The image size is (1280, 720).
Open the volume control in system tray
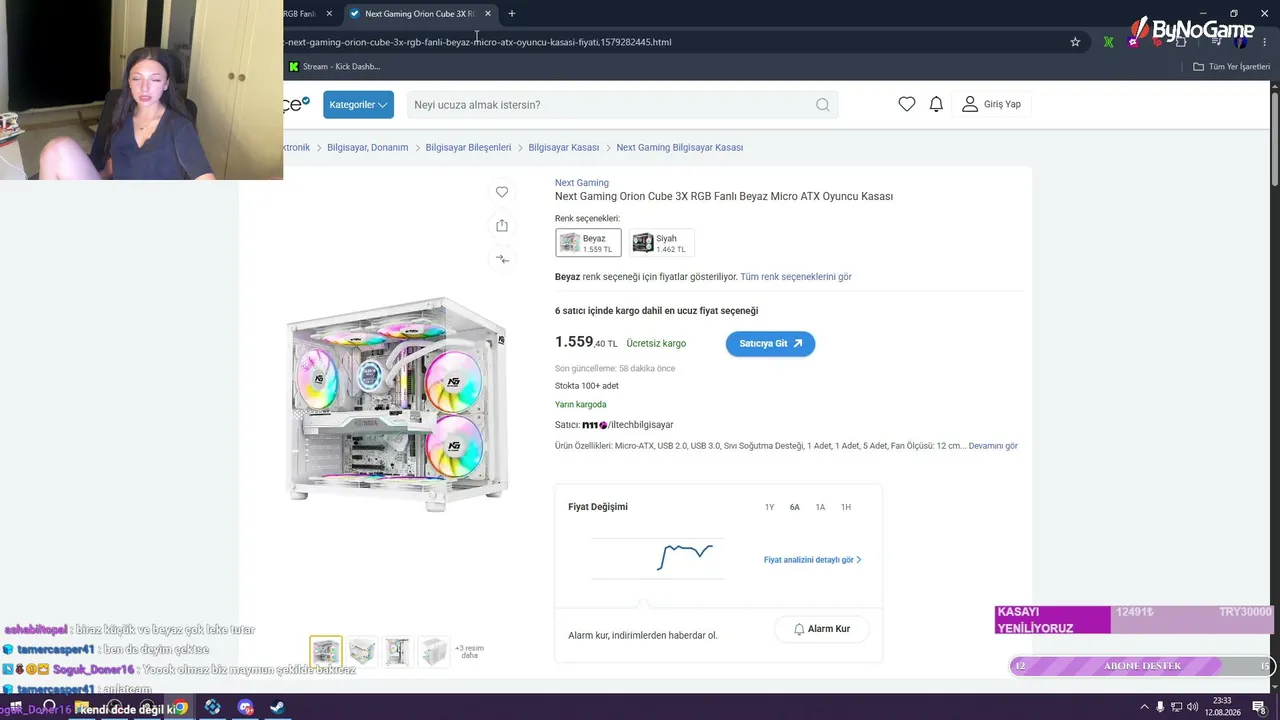coord(1192,707)
